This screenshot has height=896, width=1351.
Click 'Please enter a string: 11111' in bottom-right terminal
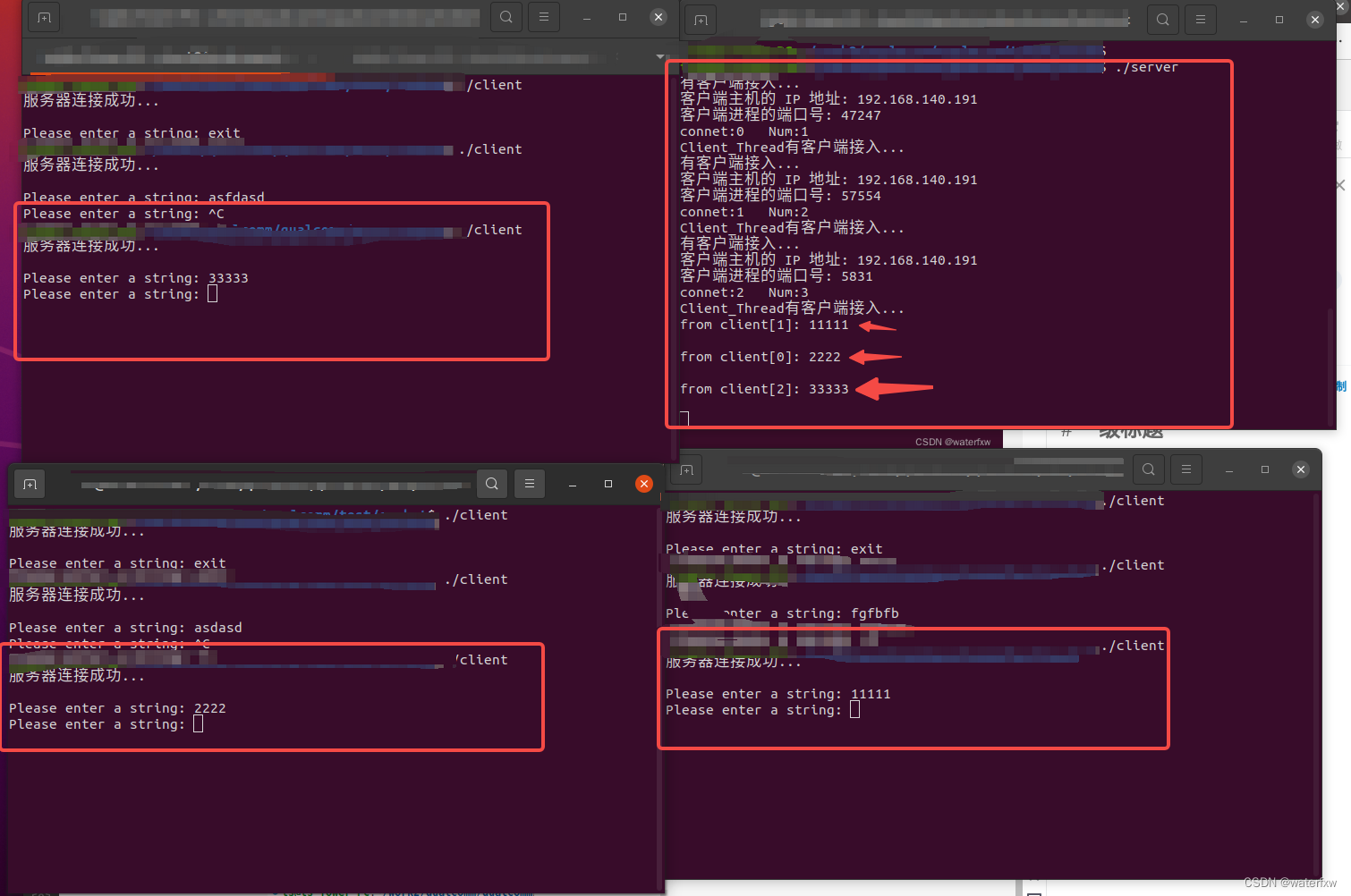tap(778, 694)
